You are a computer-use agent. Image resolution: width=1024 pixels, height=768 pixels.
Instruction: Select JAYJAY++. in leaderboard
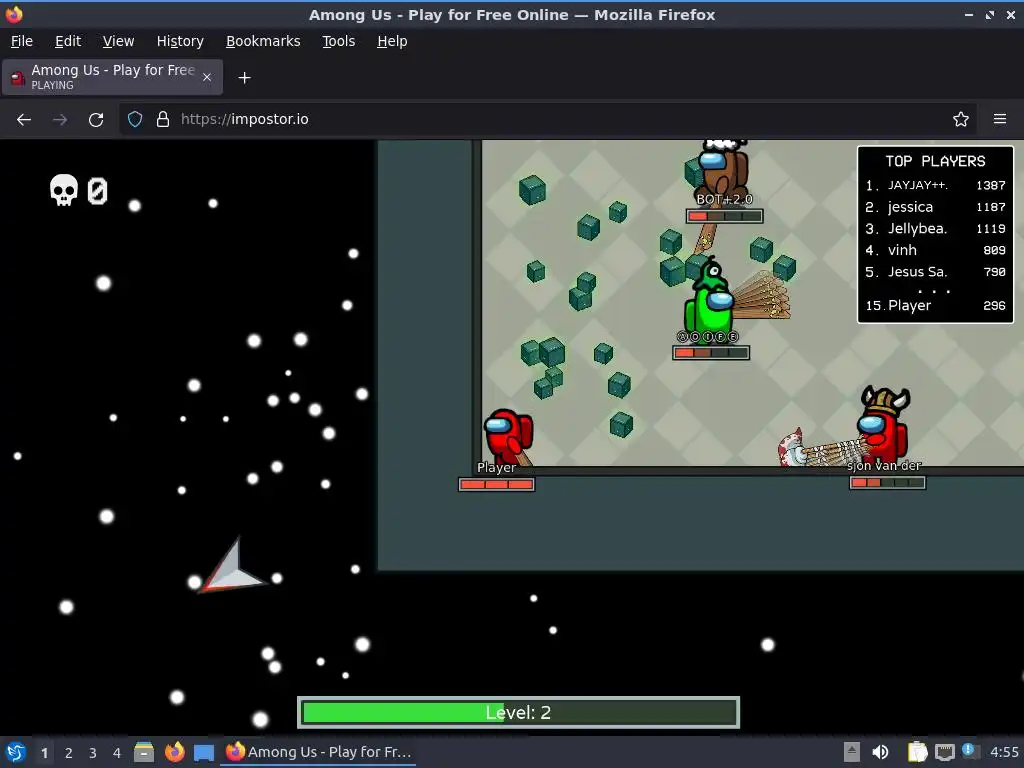click(935, 185)
